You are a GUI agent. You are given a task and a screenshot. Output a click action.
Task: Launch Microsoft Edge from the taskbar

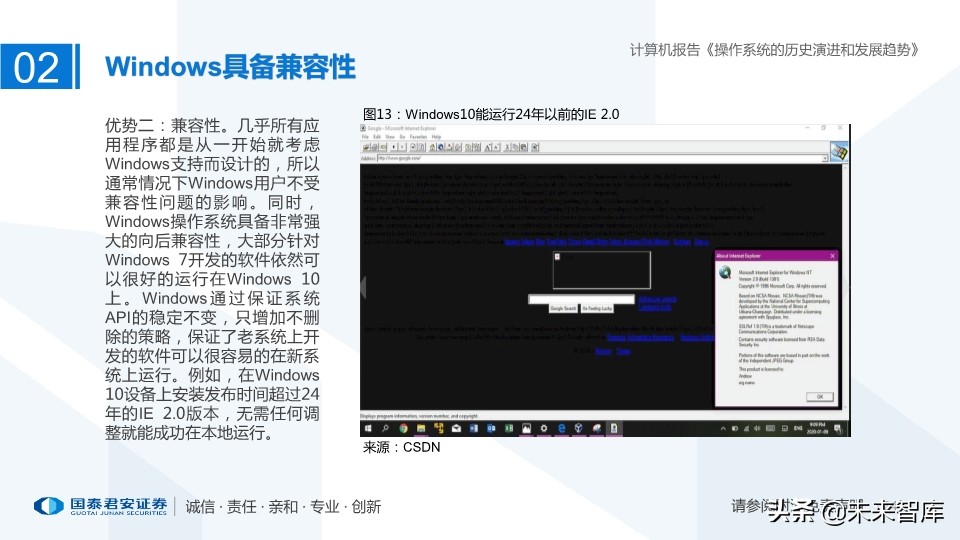coord(561,429)
